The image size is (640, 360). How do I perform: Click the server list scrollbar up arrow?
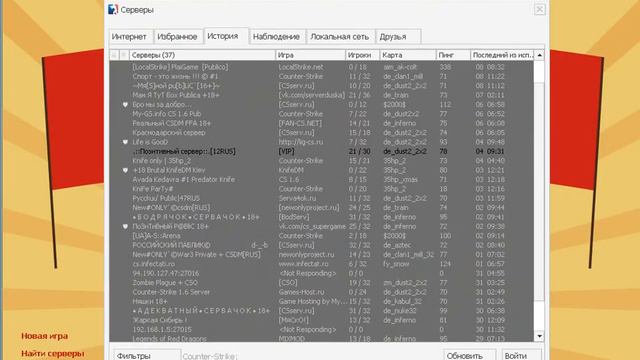[539, 55]
